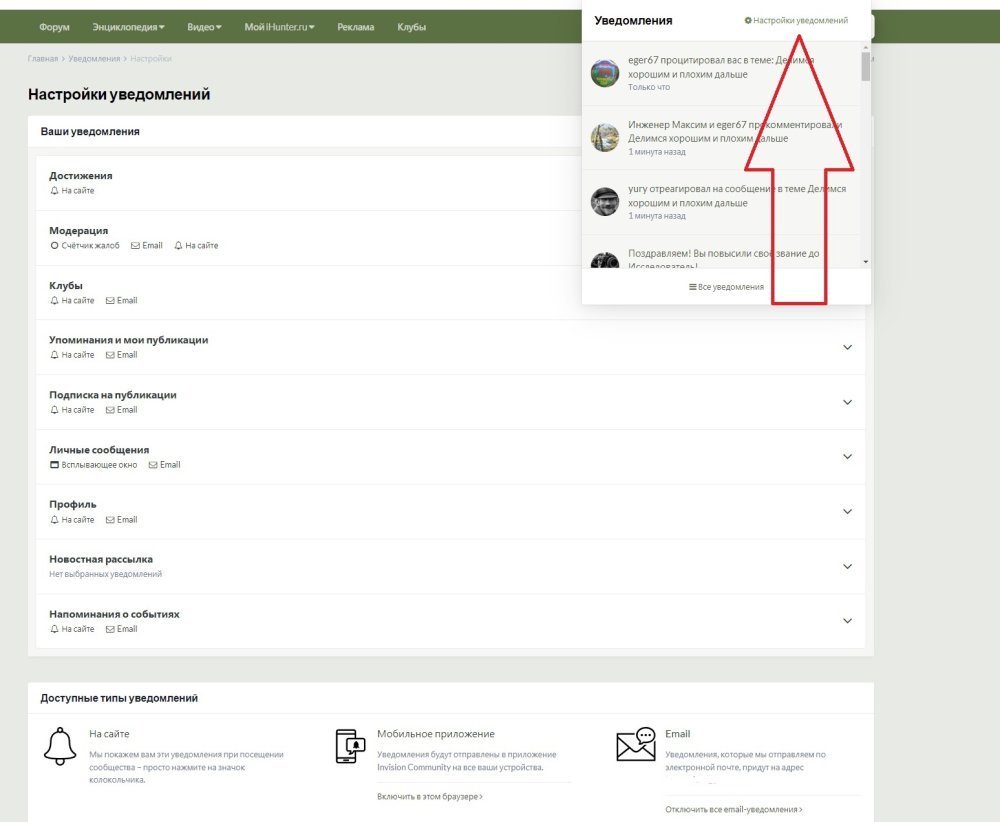The image size is (1000, 822).
Task: Open the Энциклопедия dropdown menu
Action: pos(128,27)
